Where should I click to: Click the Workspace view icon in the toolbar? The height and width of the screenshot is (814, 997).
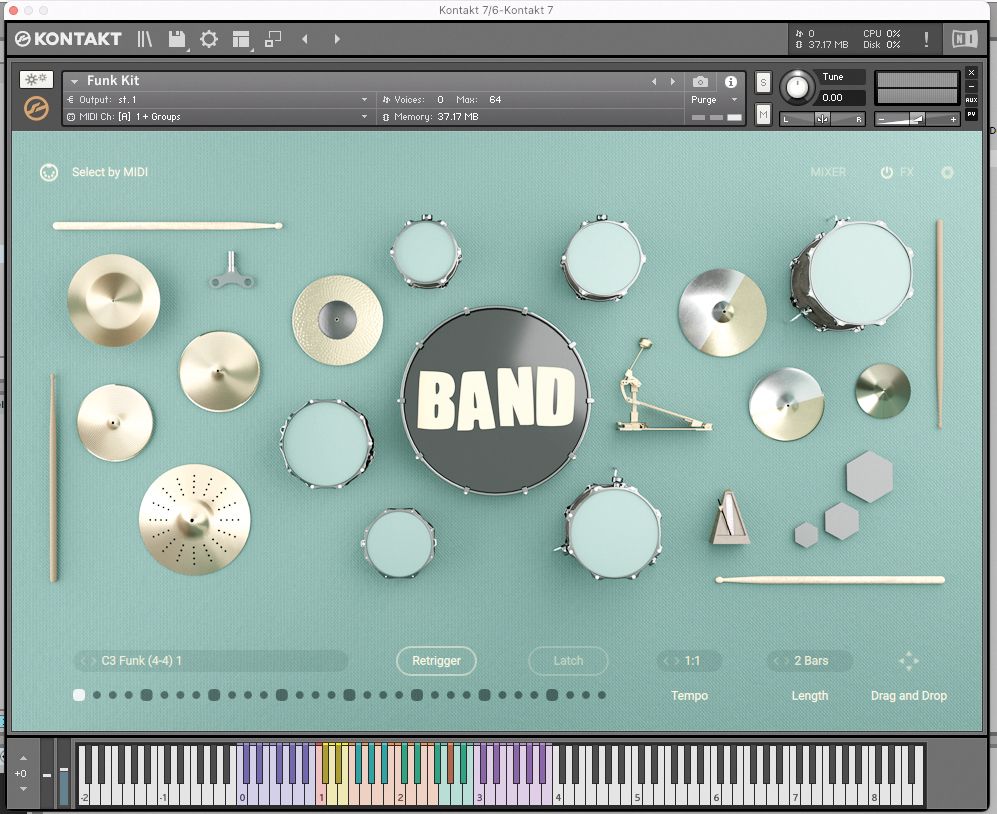(x=241, y=39)
